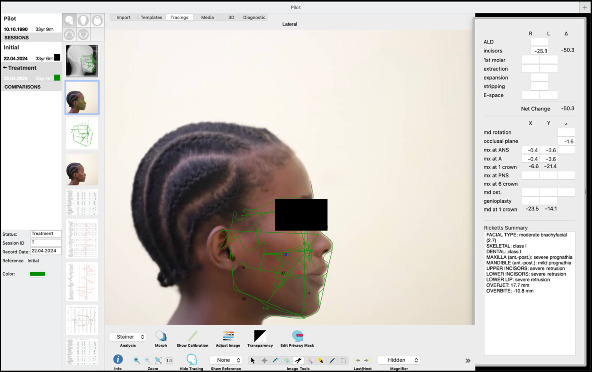
Task: Click the Session ID field
Action: [45, 242]
